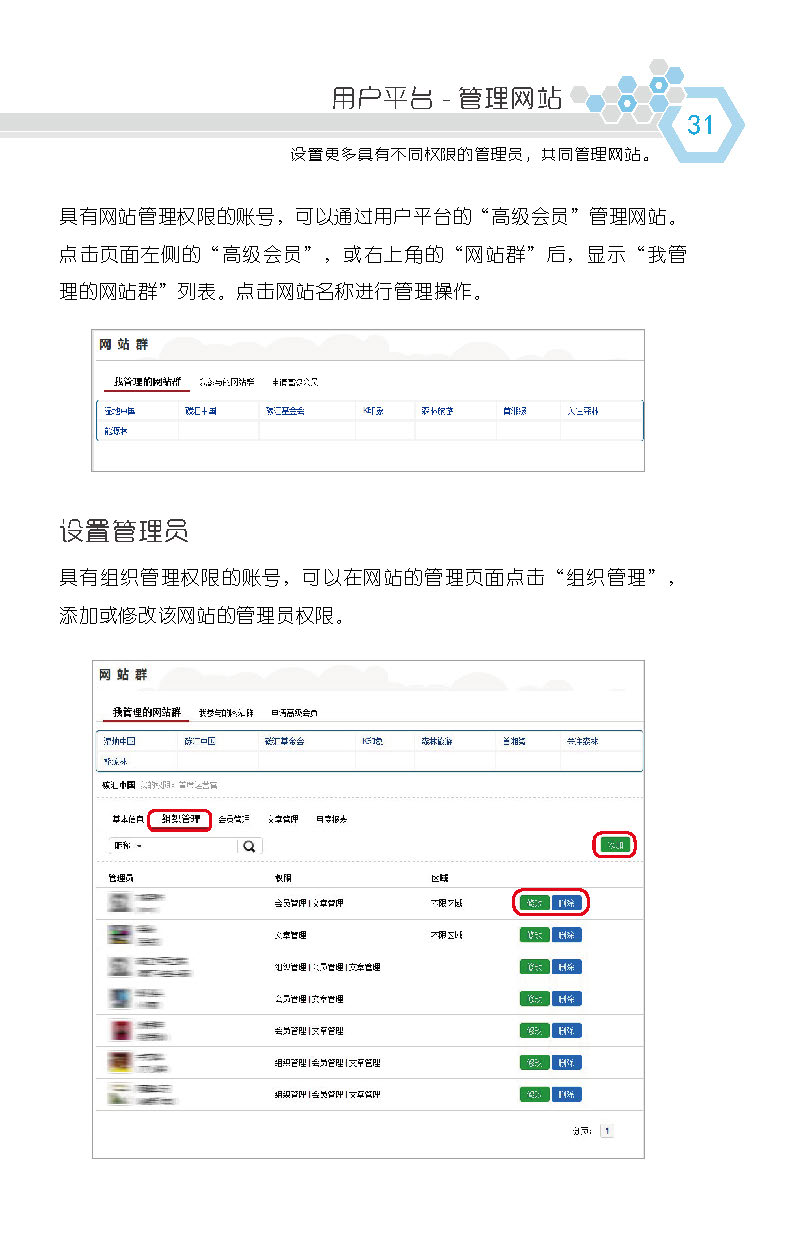Click the 设置管理员 section heading

pyautogui.click(x=124, y=532)
